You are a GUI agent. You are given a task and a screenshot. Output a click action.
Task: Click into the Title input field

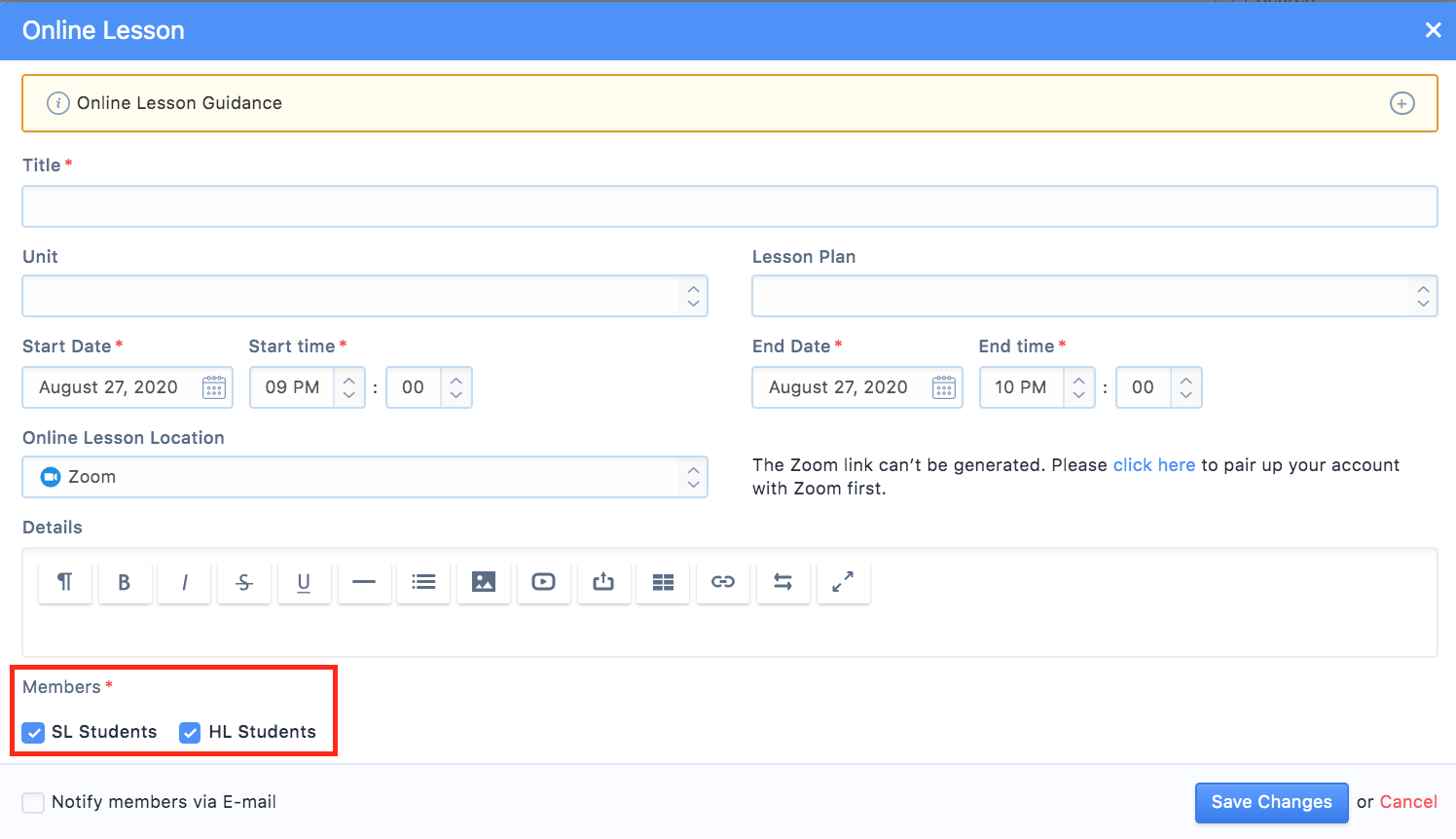tap(729, 206)
